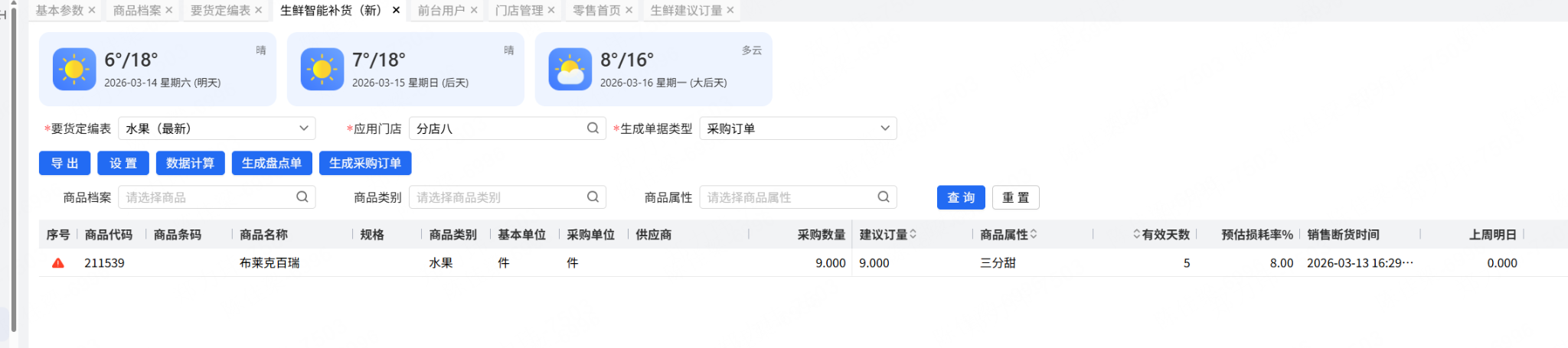The width and height of the screenshot is (1568, 348).
Task: Click search icon in 应用门店 field
Action: [593, 128]
